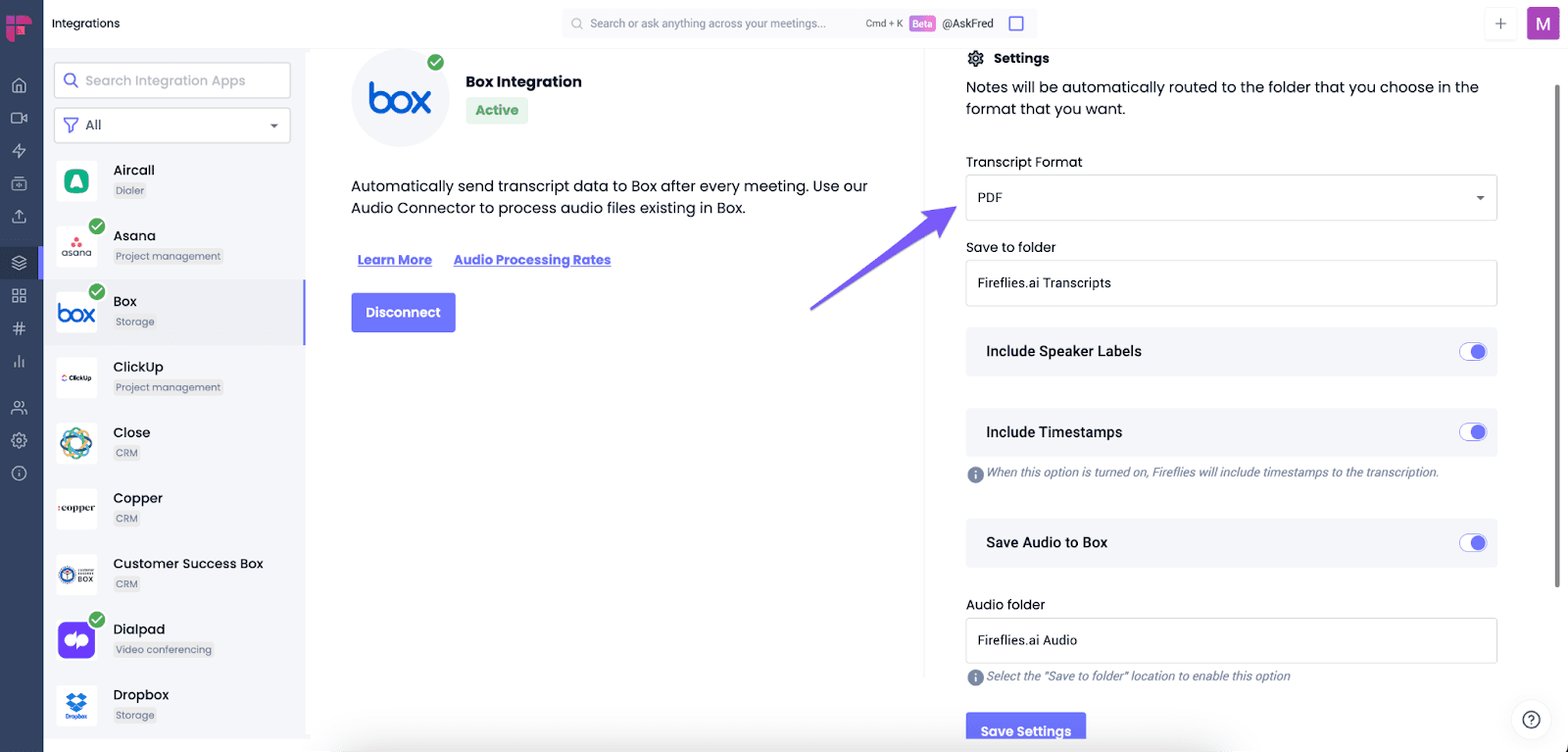Open the info circle sidebar icon
This screenshot has width=1568, height=752.
click(19, 474)
